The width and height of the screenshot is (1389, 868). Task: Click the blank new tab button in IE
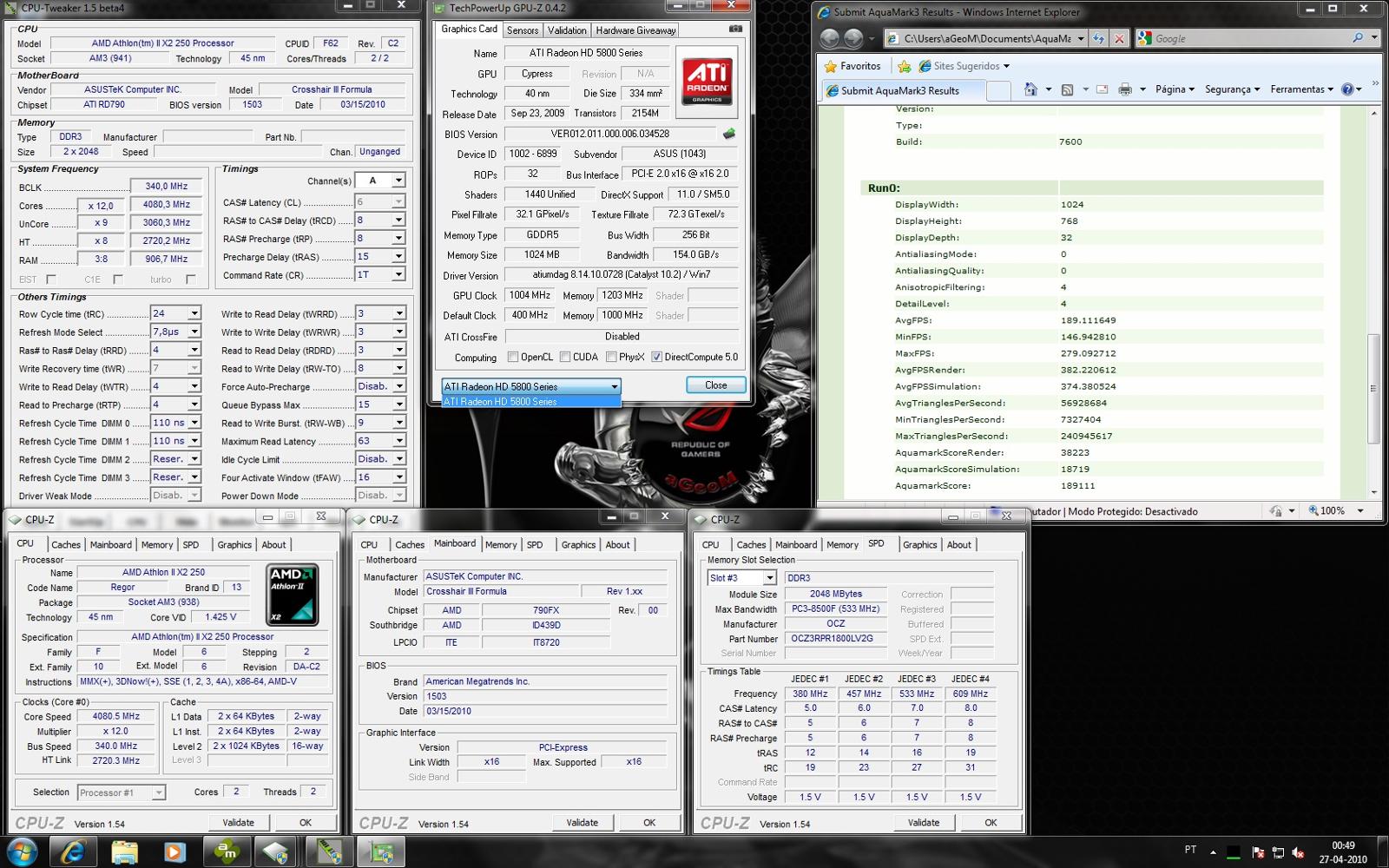(x=999, y=90)
